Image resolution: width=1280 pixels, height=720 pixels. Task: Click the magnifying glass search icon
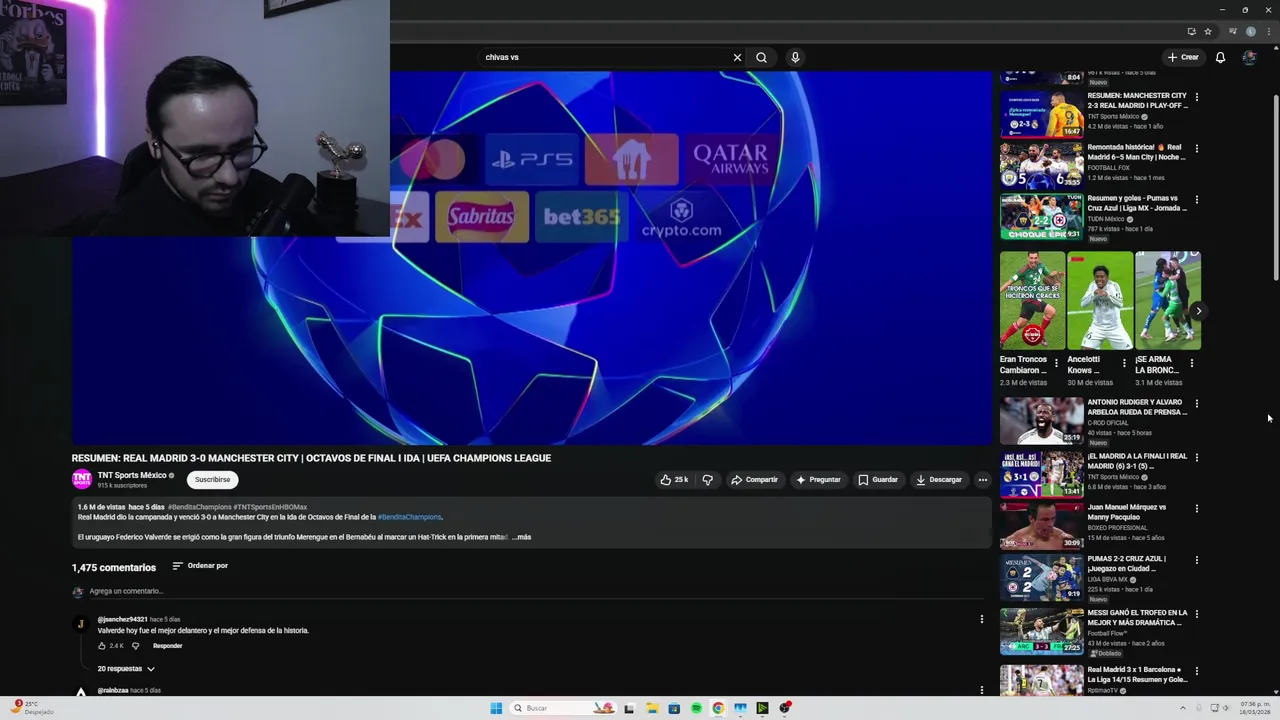pyautogui.click(x=761, y=57)
